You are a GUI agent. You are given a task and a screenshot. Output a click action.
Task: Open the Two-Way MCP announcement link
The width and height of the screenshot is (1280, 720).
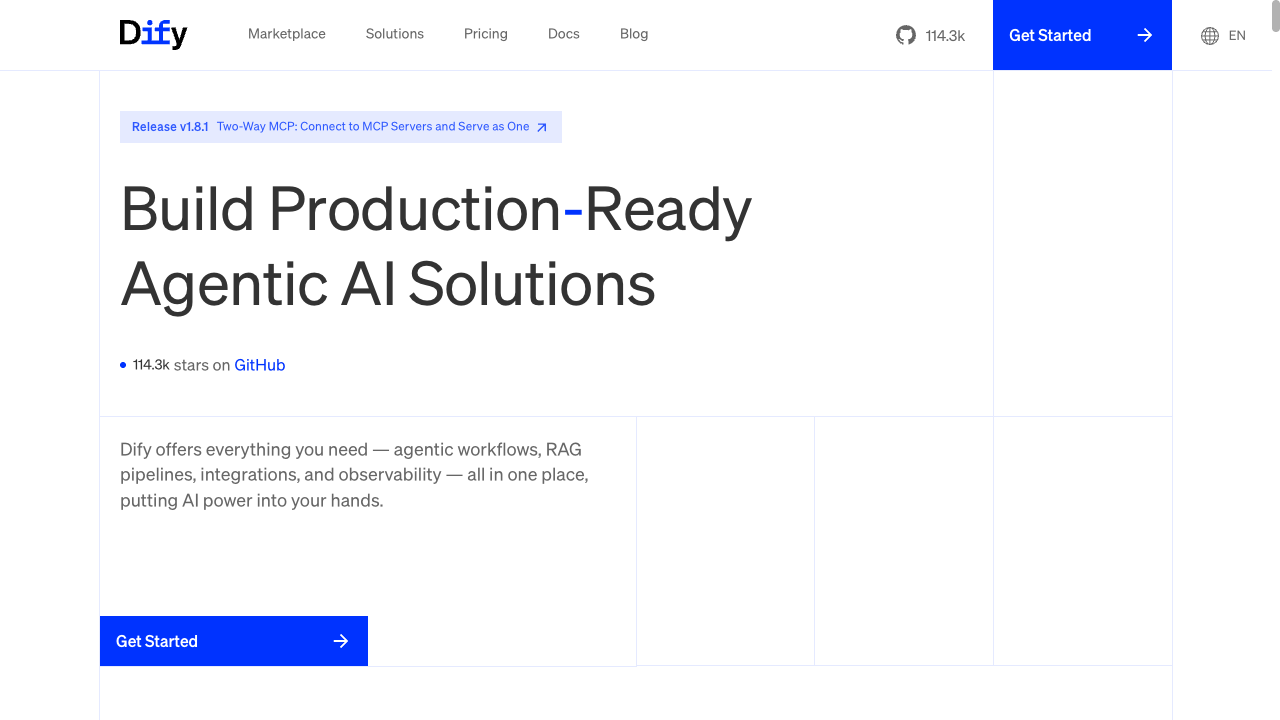[x=373, y=127]
